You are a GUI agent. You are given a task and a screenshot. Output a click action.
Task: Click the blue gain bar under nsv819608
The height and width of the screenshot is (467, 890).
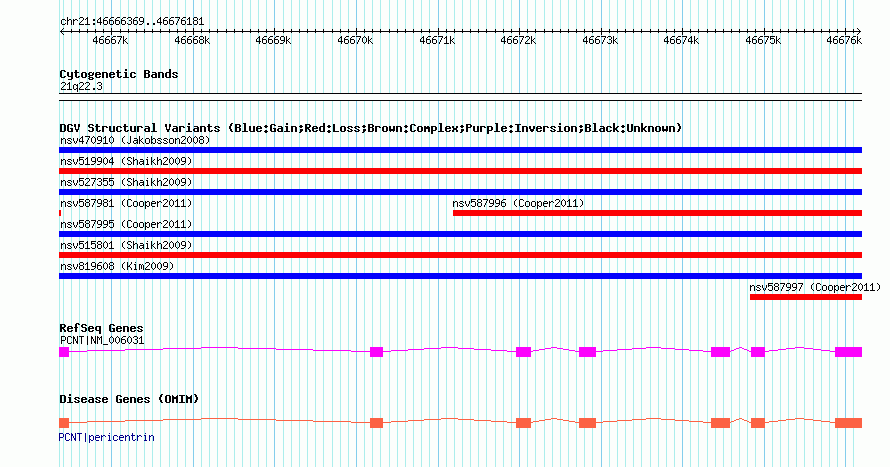[460, 276]
